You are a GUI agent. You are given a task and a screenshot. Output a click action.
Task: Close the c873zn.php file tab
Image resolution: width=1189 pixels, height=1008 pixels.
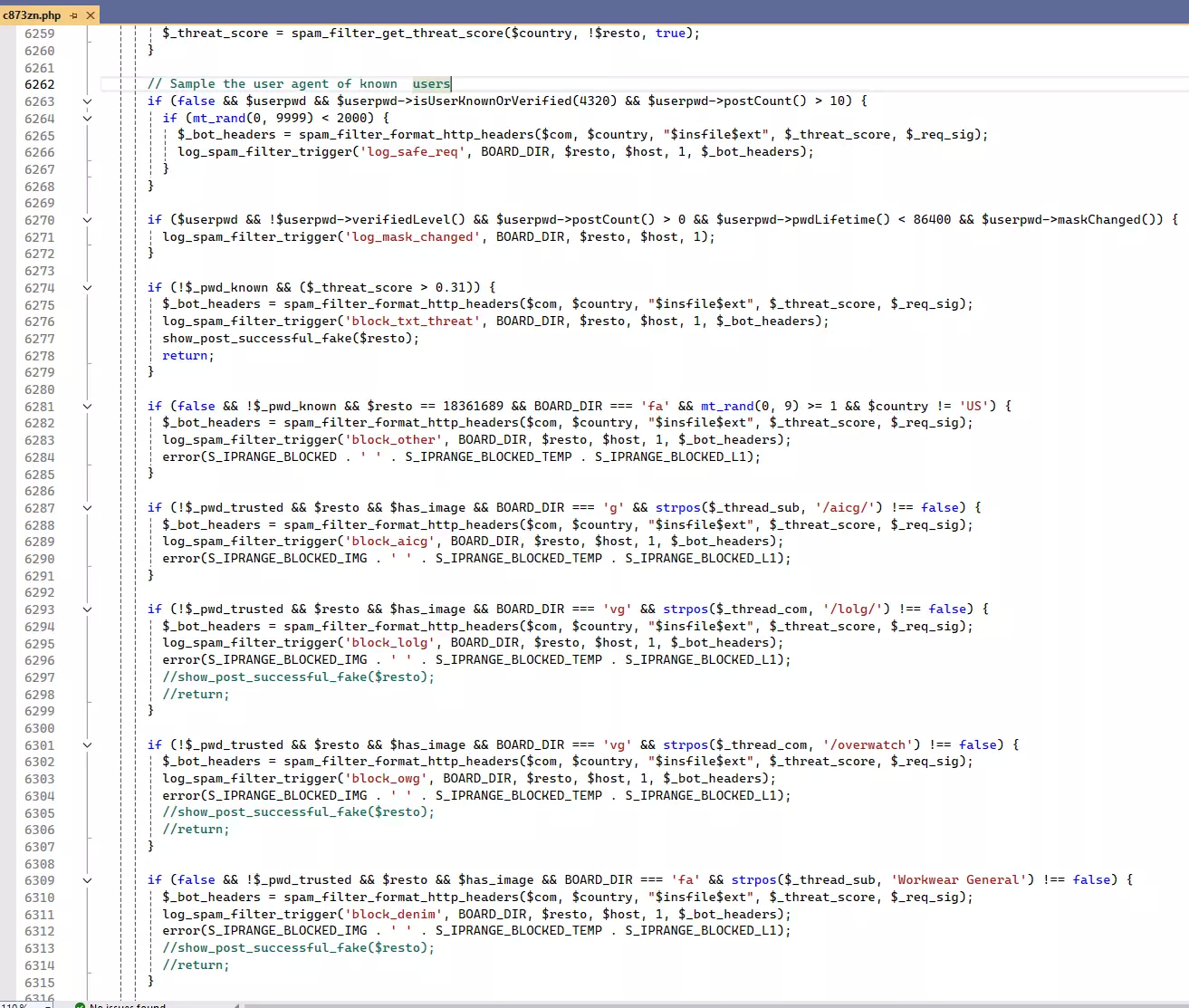point(91,15)
